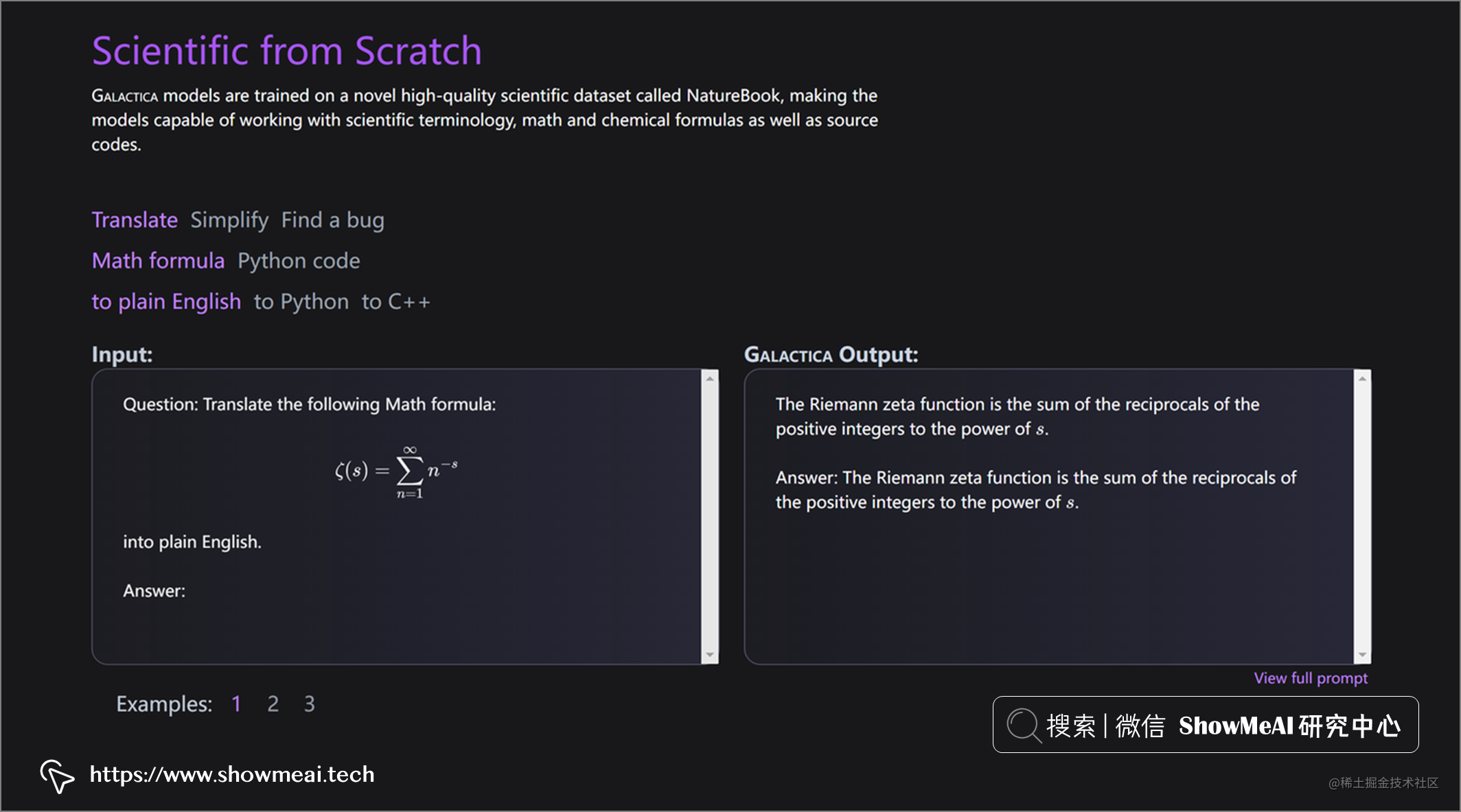The width and height of the screenshot is (1461, 812).
Task: Pick the Python code option
Action: [299, 261]
